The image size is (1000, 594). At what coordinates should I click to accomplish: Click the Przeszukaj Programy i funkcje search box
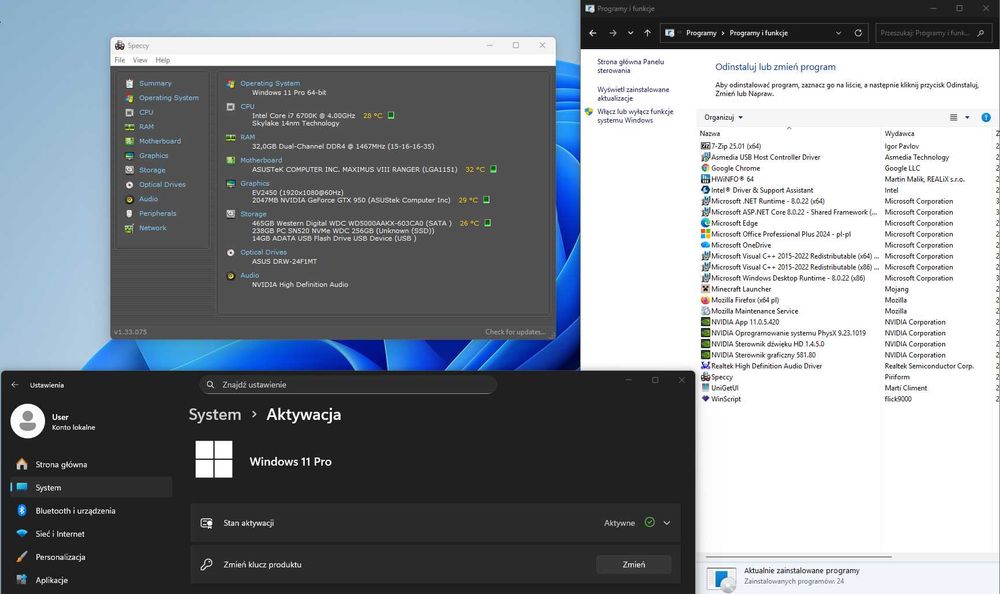click(932, 33)
